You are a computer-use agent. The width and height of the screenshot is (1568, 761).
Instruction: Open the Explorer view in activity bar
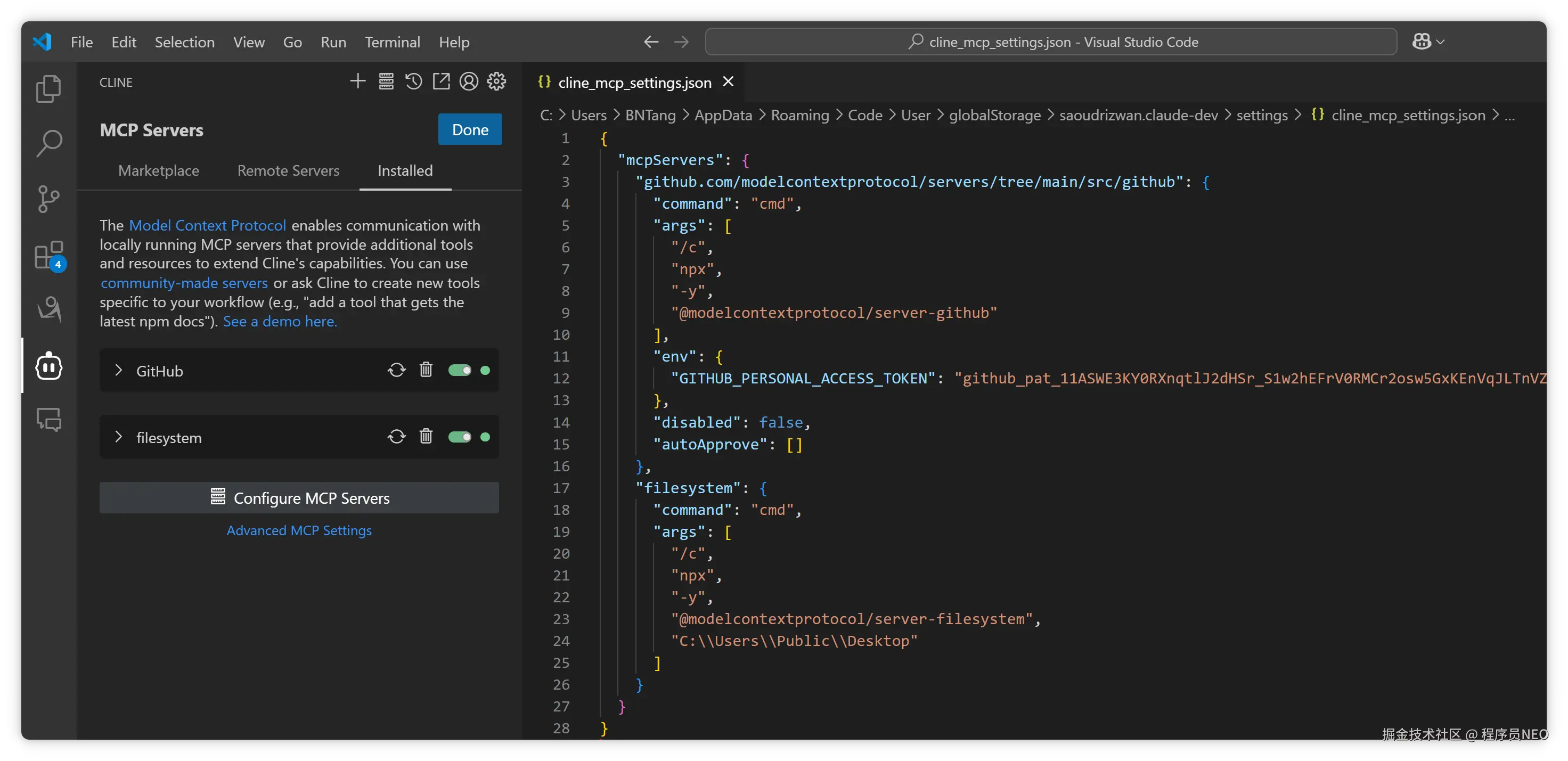pyautogui.click(x=48, y=89)
